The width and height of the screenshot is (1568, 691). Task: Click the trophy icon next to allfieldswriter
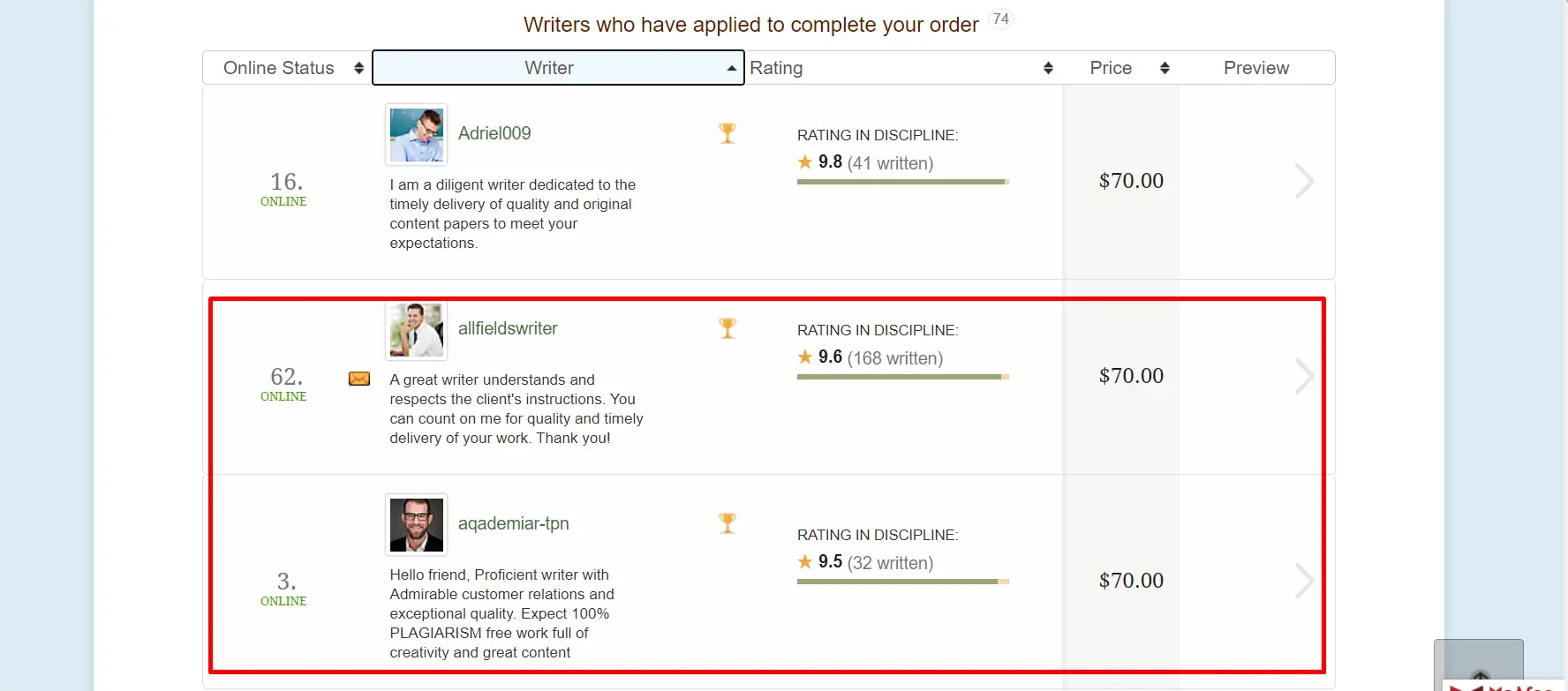727,328
